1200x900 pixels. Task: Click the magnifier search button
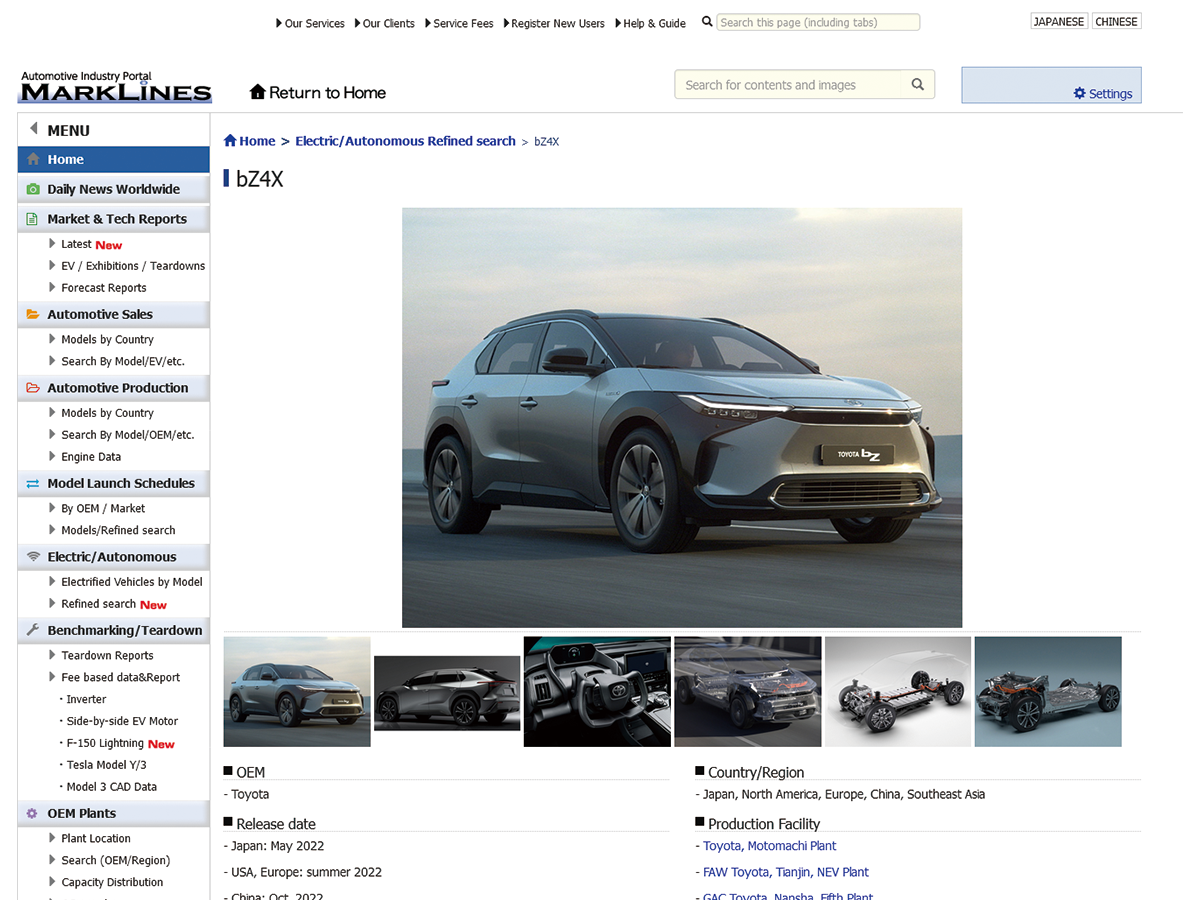[917, 85]
